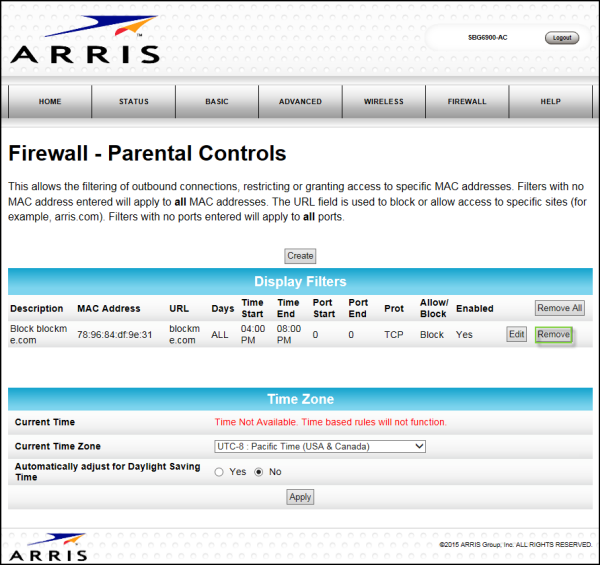Image resolution: width=600 pixels, height=565 pixels.
Task: Select Yes for Daylight Saving adjustment
Action: pyautogui.click(x=220, y=471)
